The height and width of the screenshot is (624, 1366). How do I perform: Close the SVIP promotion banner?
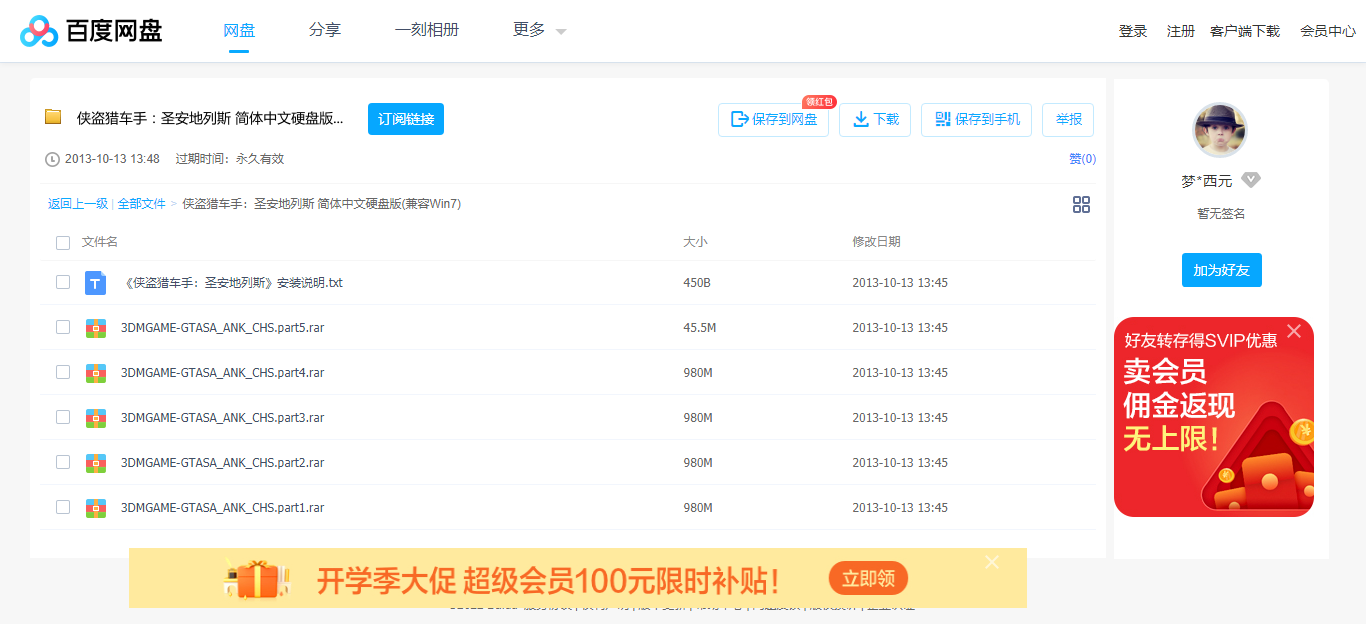[1293, 330]
